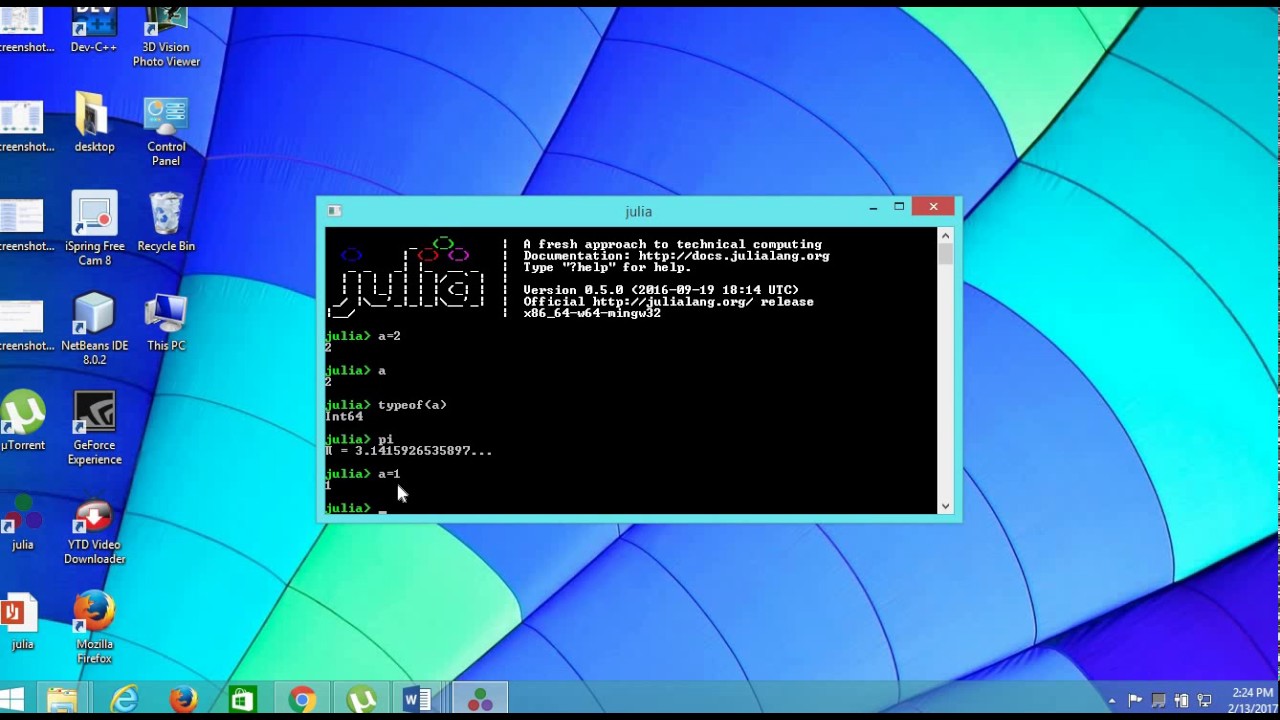The image size is (1280, 720).
Task: Open µTorrent from the taskbar
Action: 361,700
